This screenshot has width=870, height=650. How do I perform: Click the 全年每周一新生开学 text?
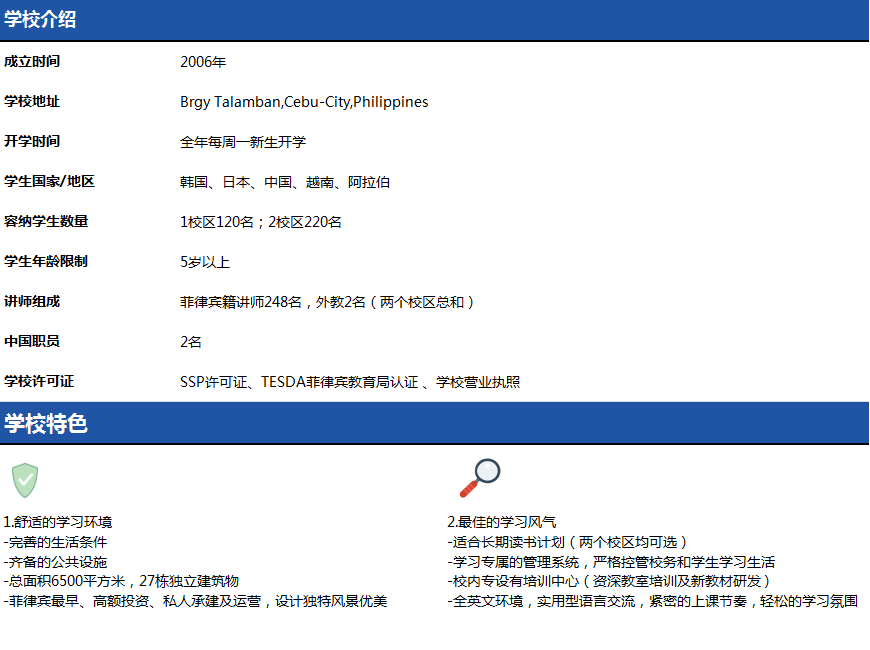pos(243,142)
